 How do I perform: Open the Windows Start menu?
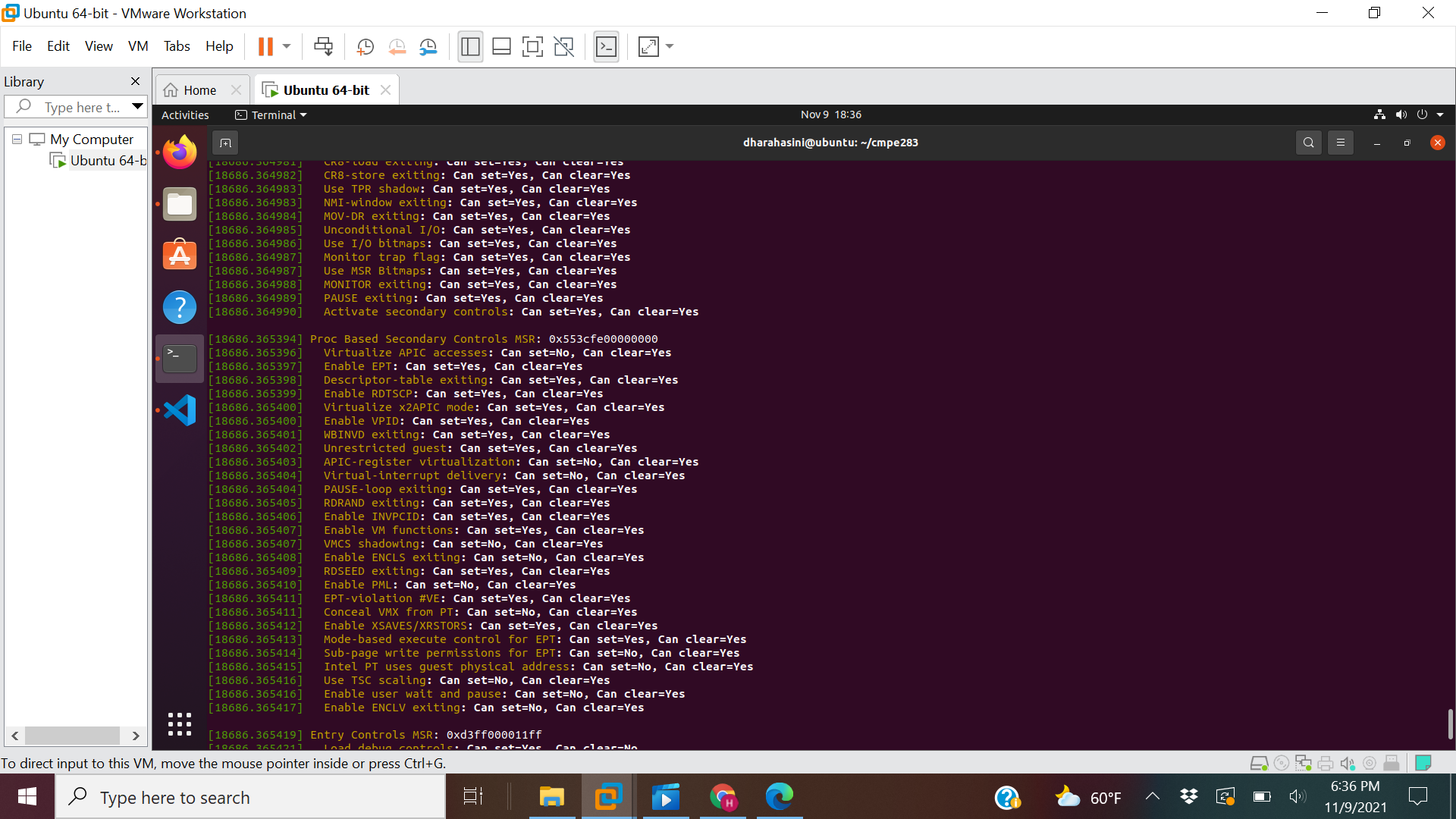[27, 796]
